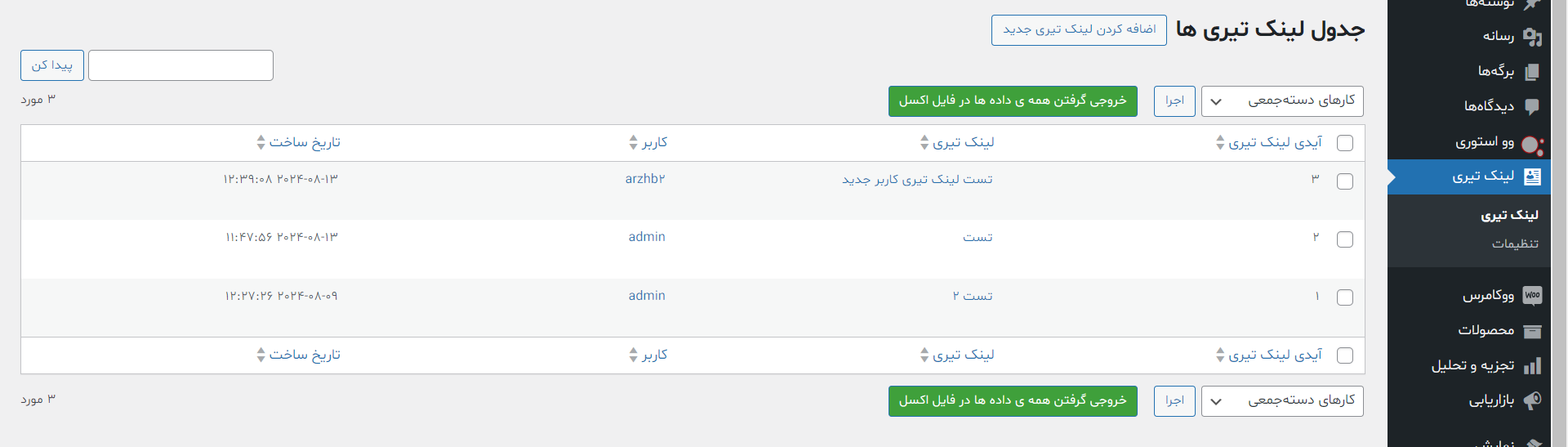Sort by تاریخ ساخت column header arrows

pyautogui.click(x=261, y=142)
